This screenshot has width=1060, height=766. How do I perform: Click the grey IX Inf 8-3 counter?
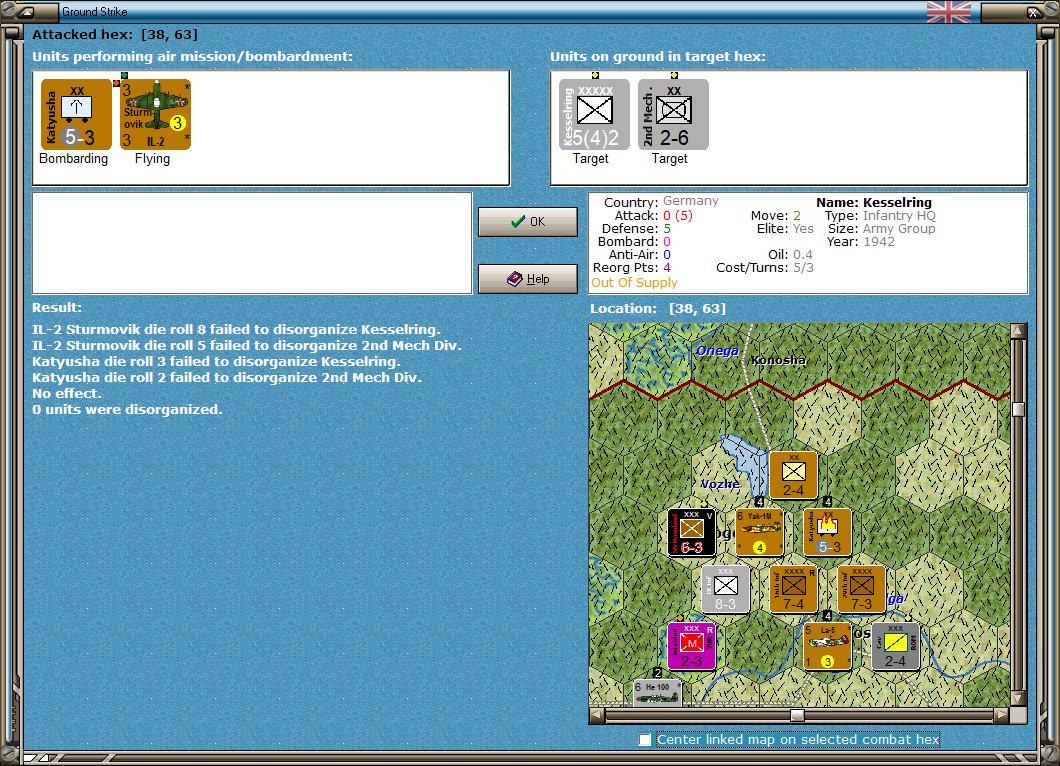pos(725,589)
